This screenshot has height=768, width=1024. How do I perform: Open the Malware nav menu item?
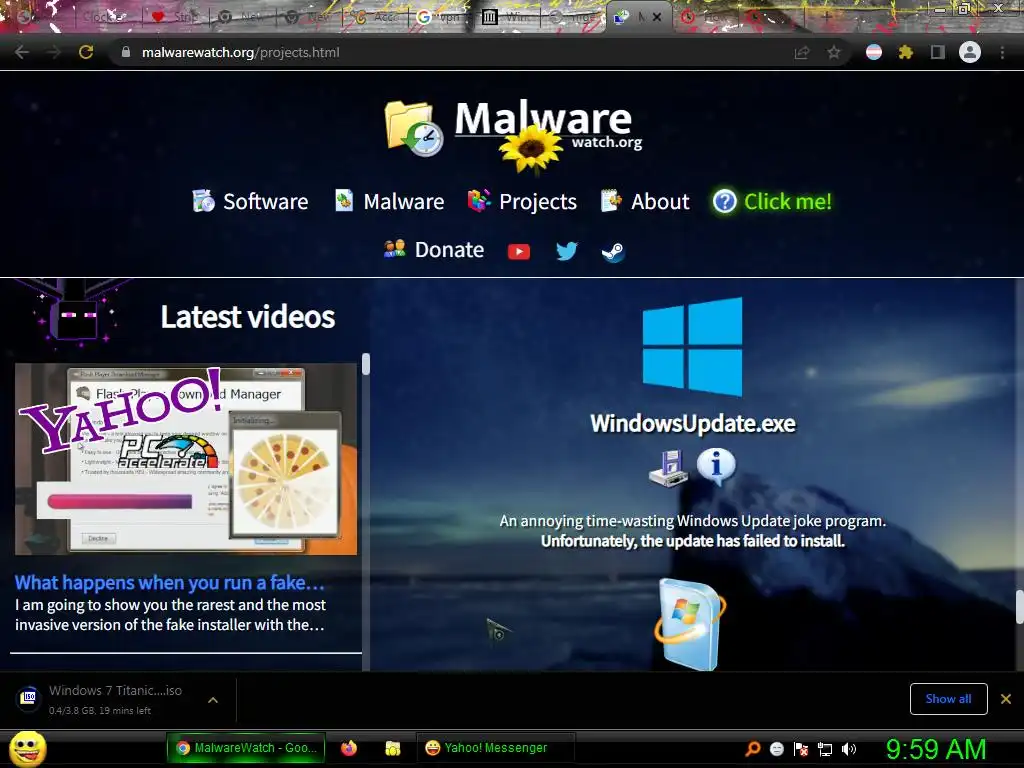click(389, 201)
